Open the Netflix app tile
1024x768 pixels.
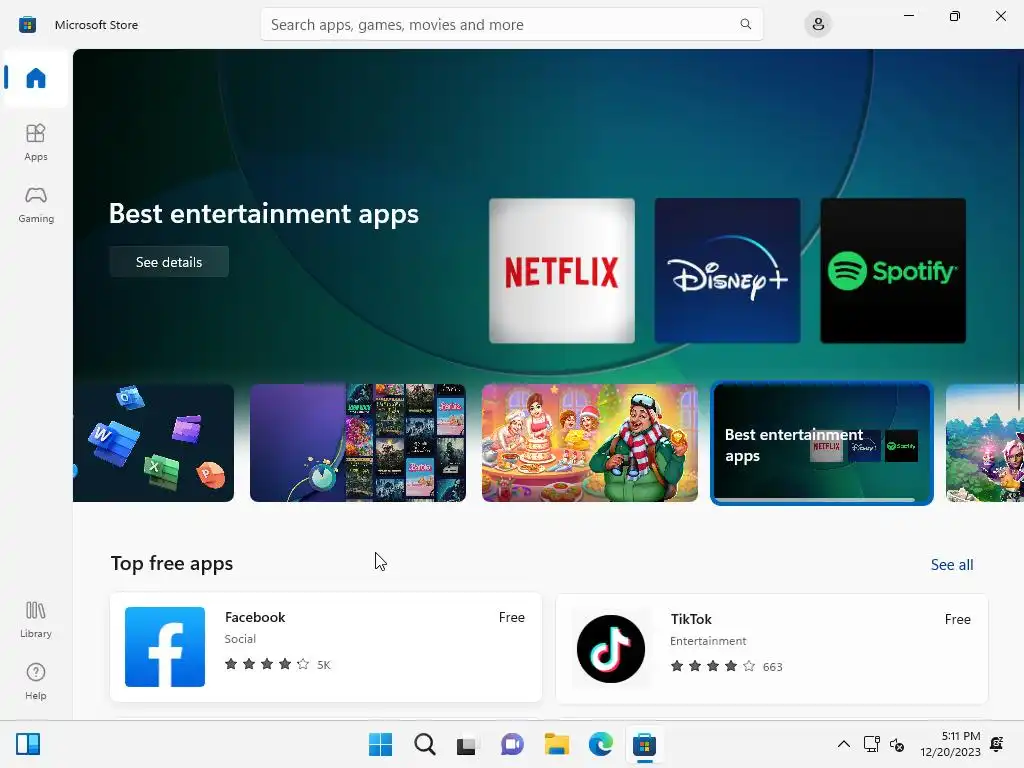[562, 270]
